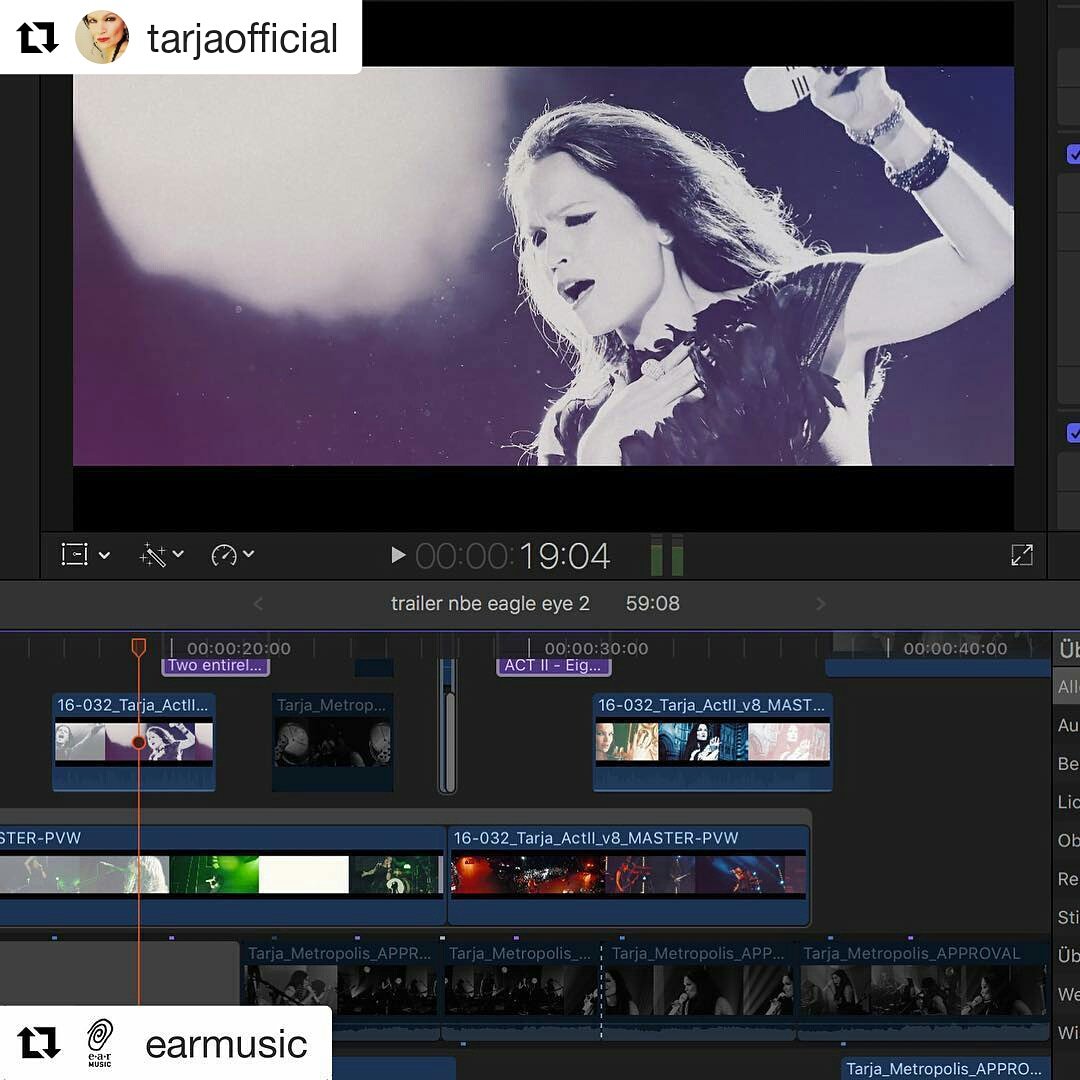
Task: Select the Tarja_Metropolis_... second lower clip
Action: point(521,990)
